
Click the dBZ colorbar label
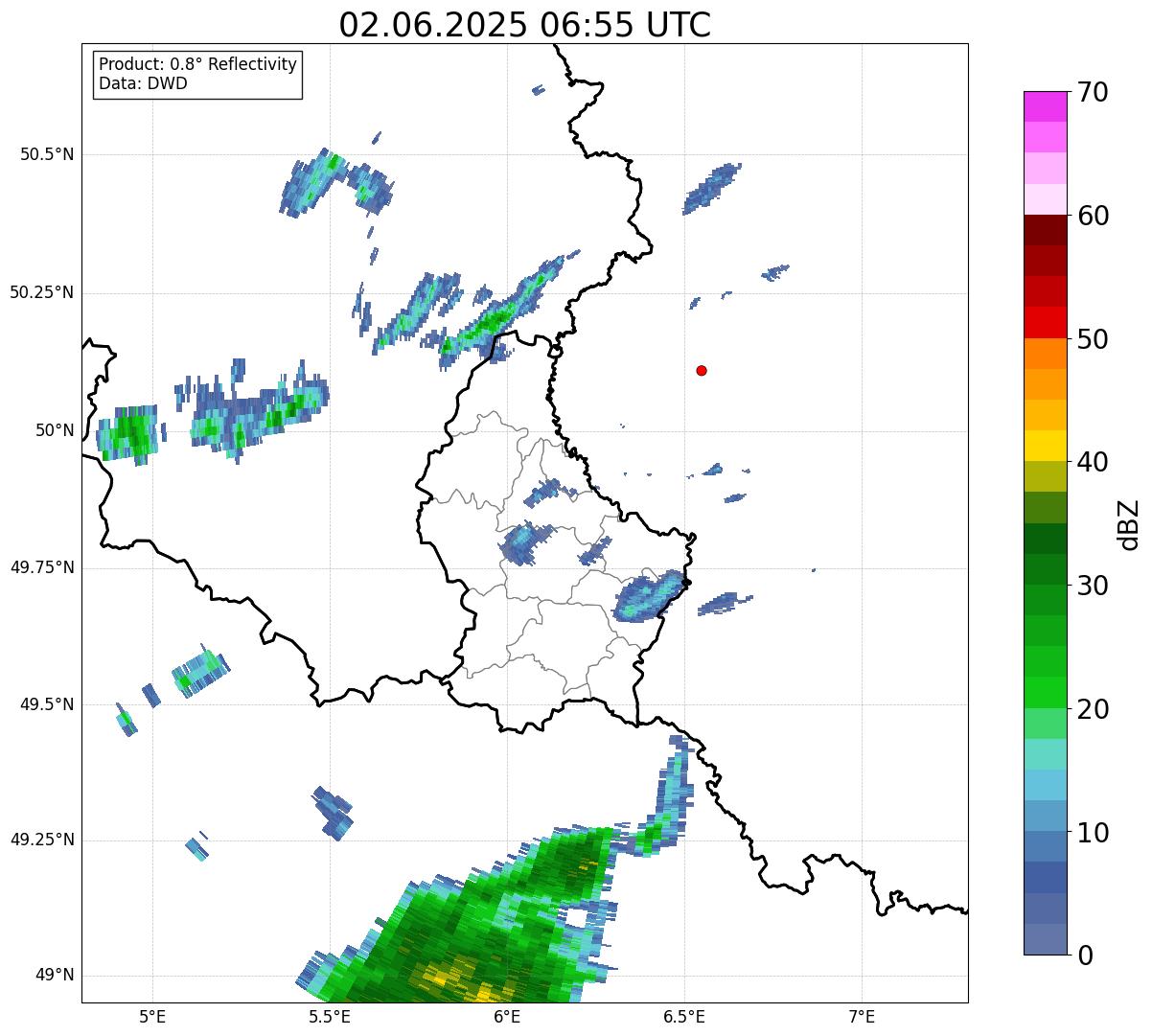(x=1129, y=523)
